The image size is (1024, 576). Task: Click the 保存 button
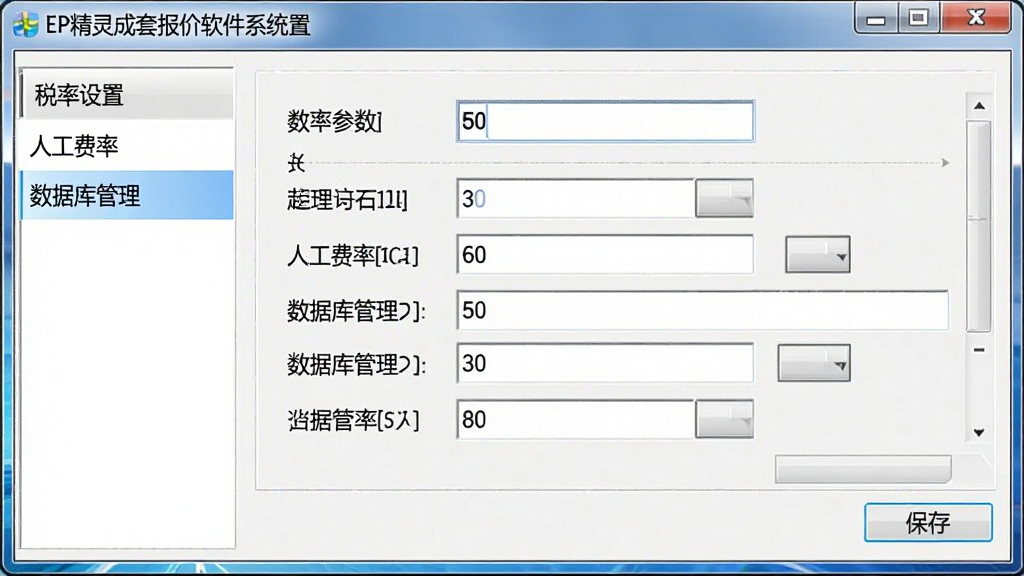click(928, 522)
